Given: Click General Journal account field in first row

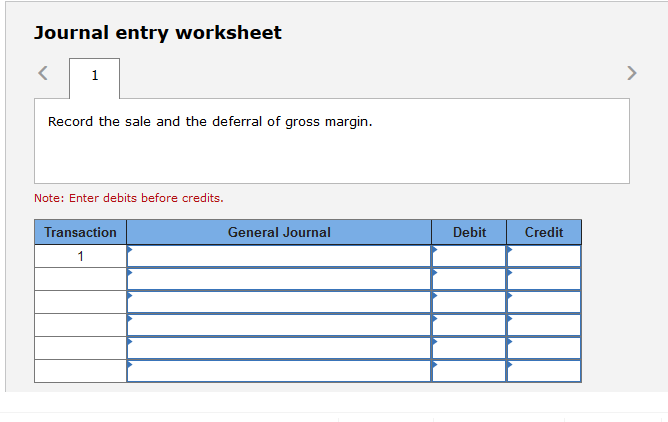Looking at the screenshot, I should 279,256.
